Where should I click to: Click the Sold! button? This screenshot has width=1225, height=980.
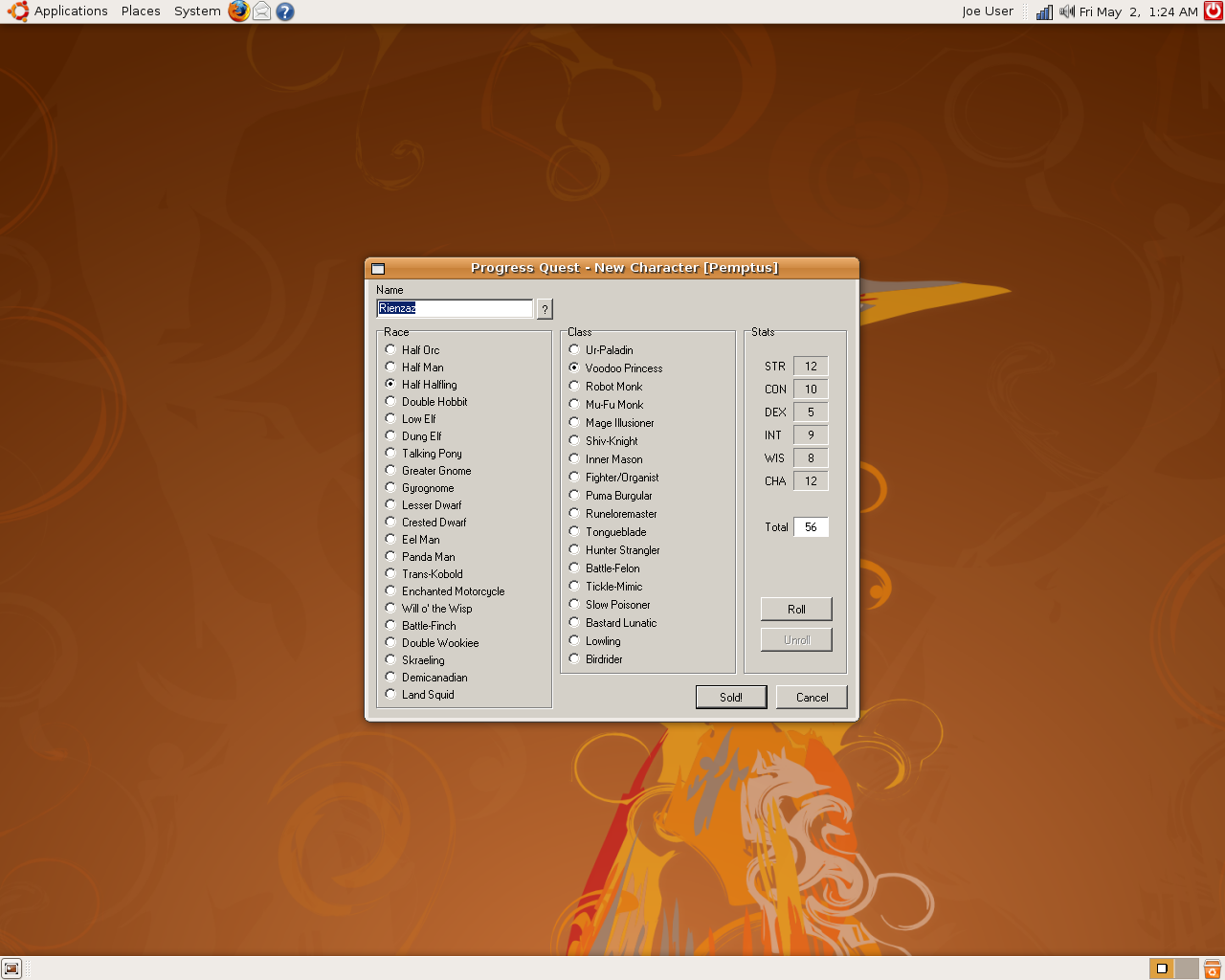tap(731, 698)
